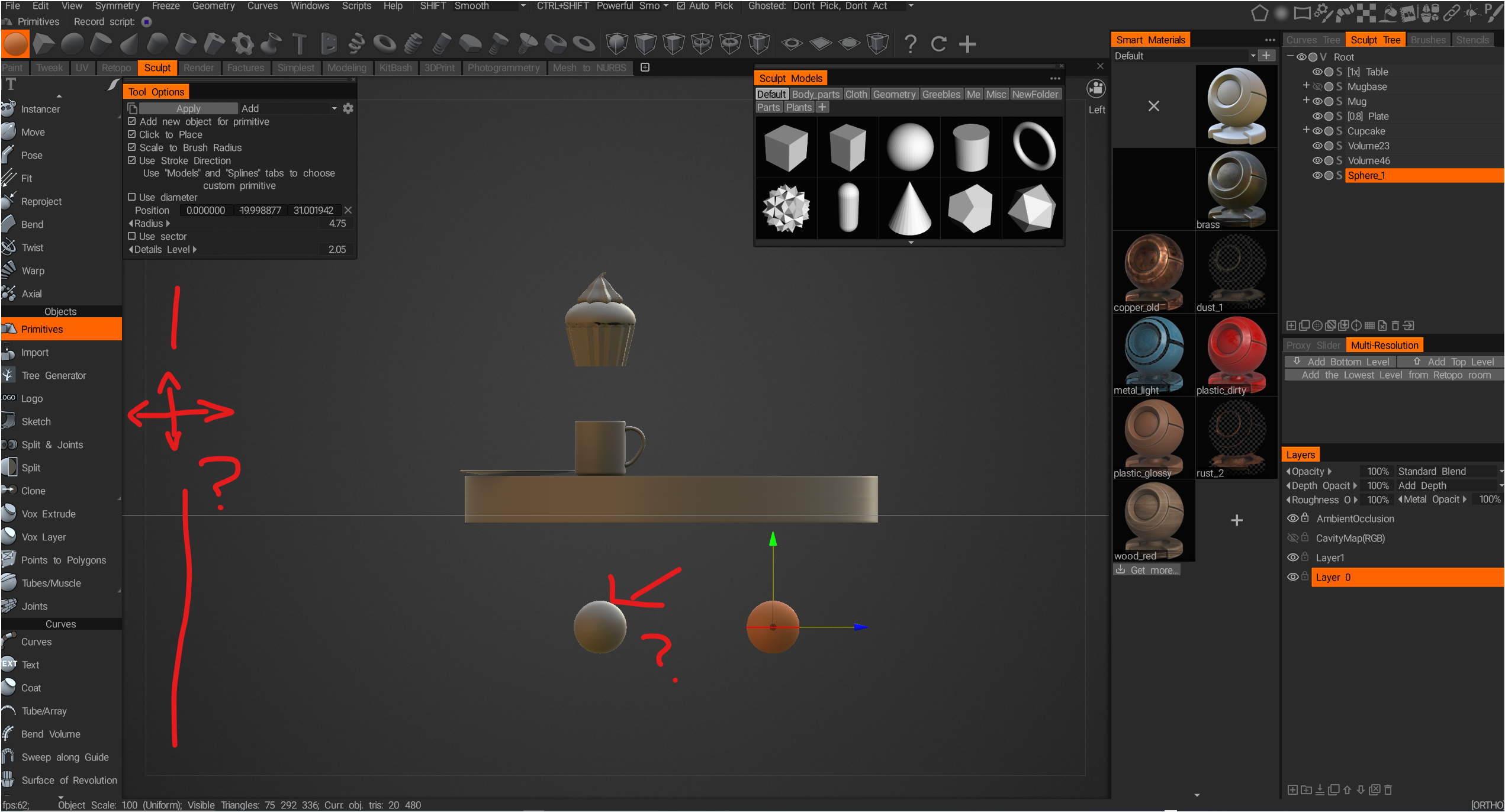
Task: Choose the spiky star model thumbnail
Action: [786, 208]
